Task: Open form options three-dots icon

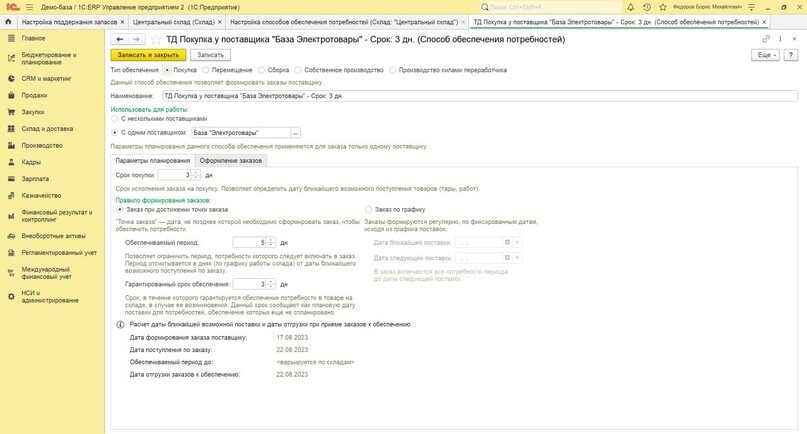Action: click(780, 39)
